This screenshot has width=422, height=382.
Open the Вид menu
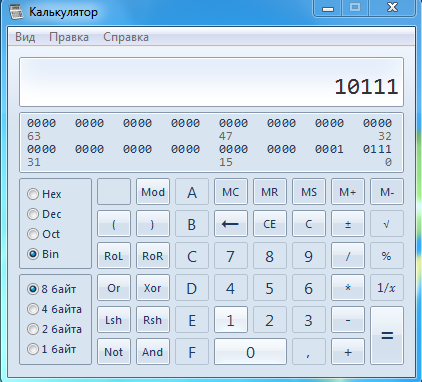coord(25,37)
